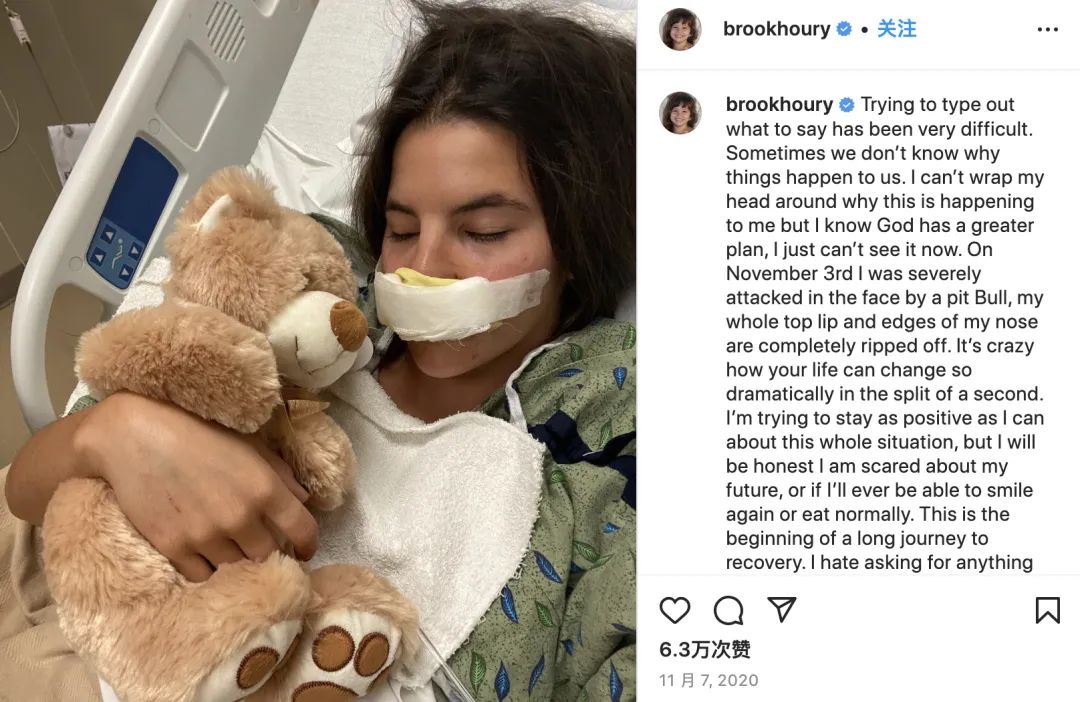Like the post with the heart icon

tap(674, 610)
